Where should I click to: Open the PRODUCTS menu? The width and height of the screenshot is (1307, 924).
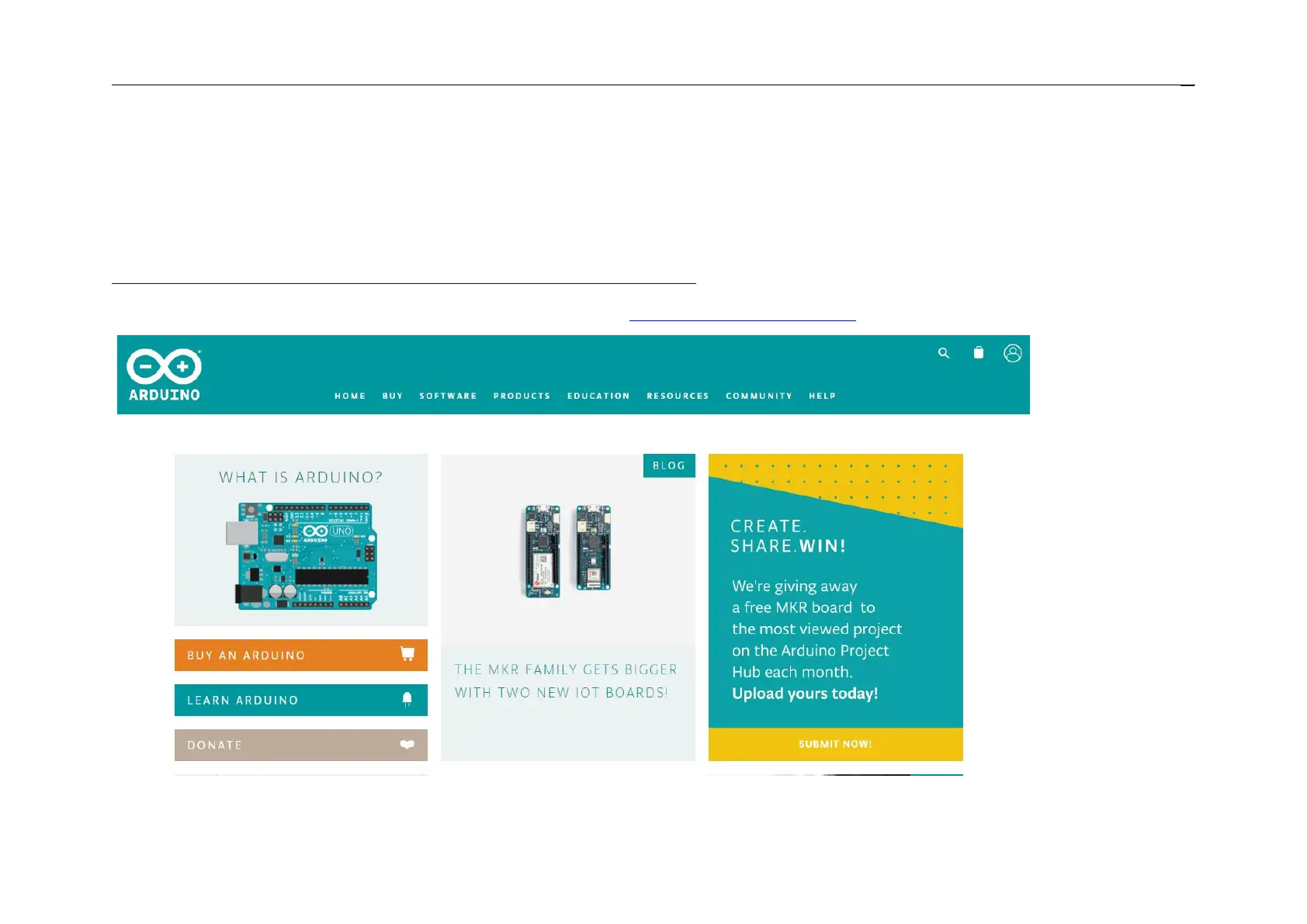(522, 396)
